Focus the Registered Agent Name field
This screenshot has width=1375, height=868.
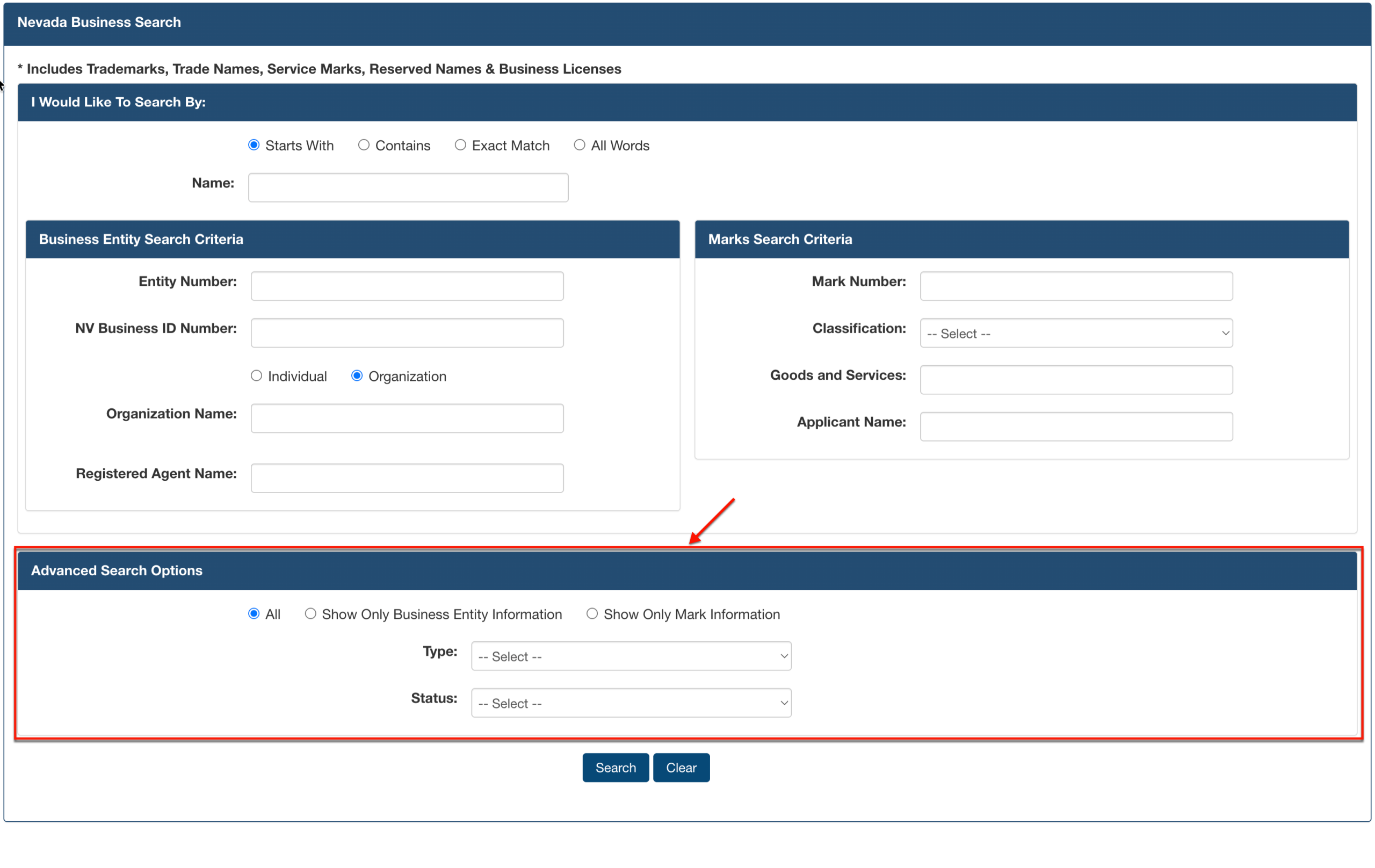point(407,479)
